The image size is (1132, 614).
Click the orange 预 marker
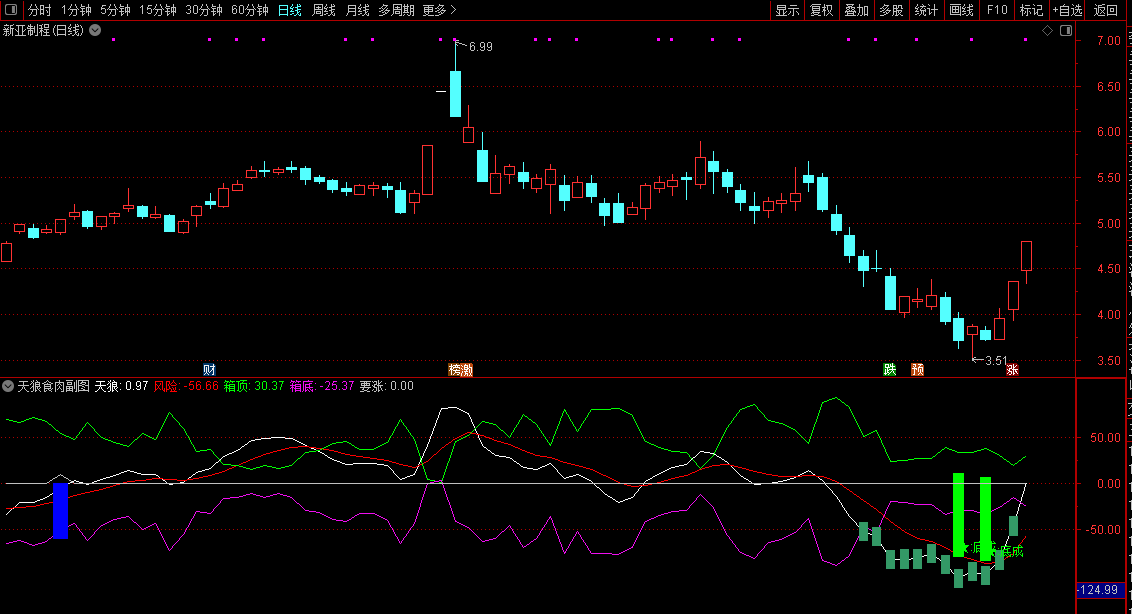(918, 370)
